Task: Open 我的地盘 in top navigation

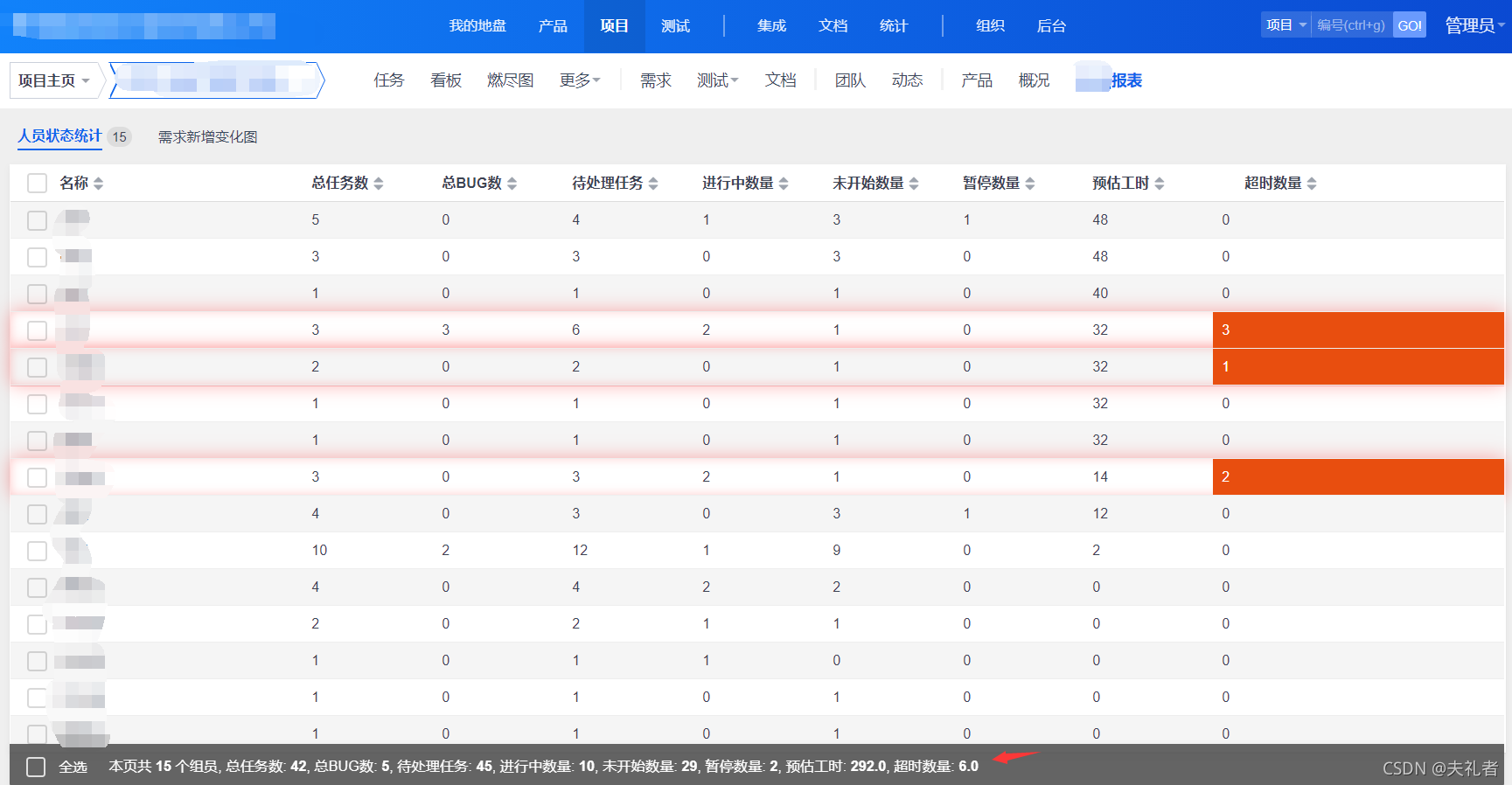Action: coord(477,26)
